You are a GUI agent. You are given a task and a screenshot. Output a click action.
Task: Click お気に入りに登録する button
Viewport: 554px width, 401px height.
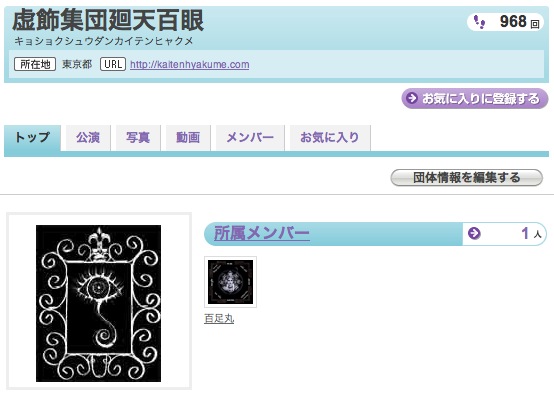pyautogui.click(x=475, y=98)
